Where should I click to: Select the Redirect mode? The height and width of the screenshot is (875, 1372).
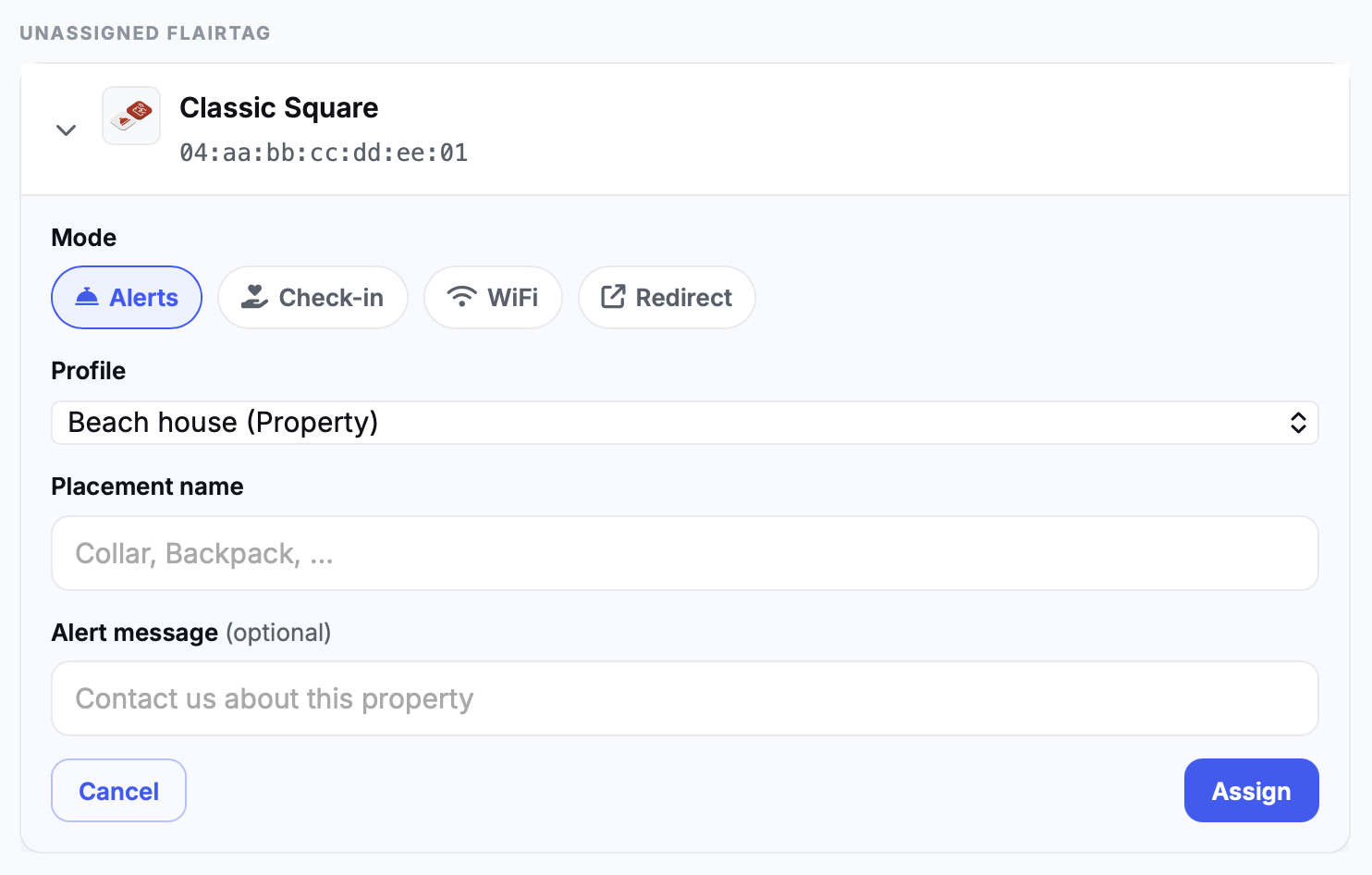click(x=667, y=298)
